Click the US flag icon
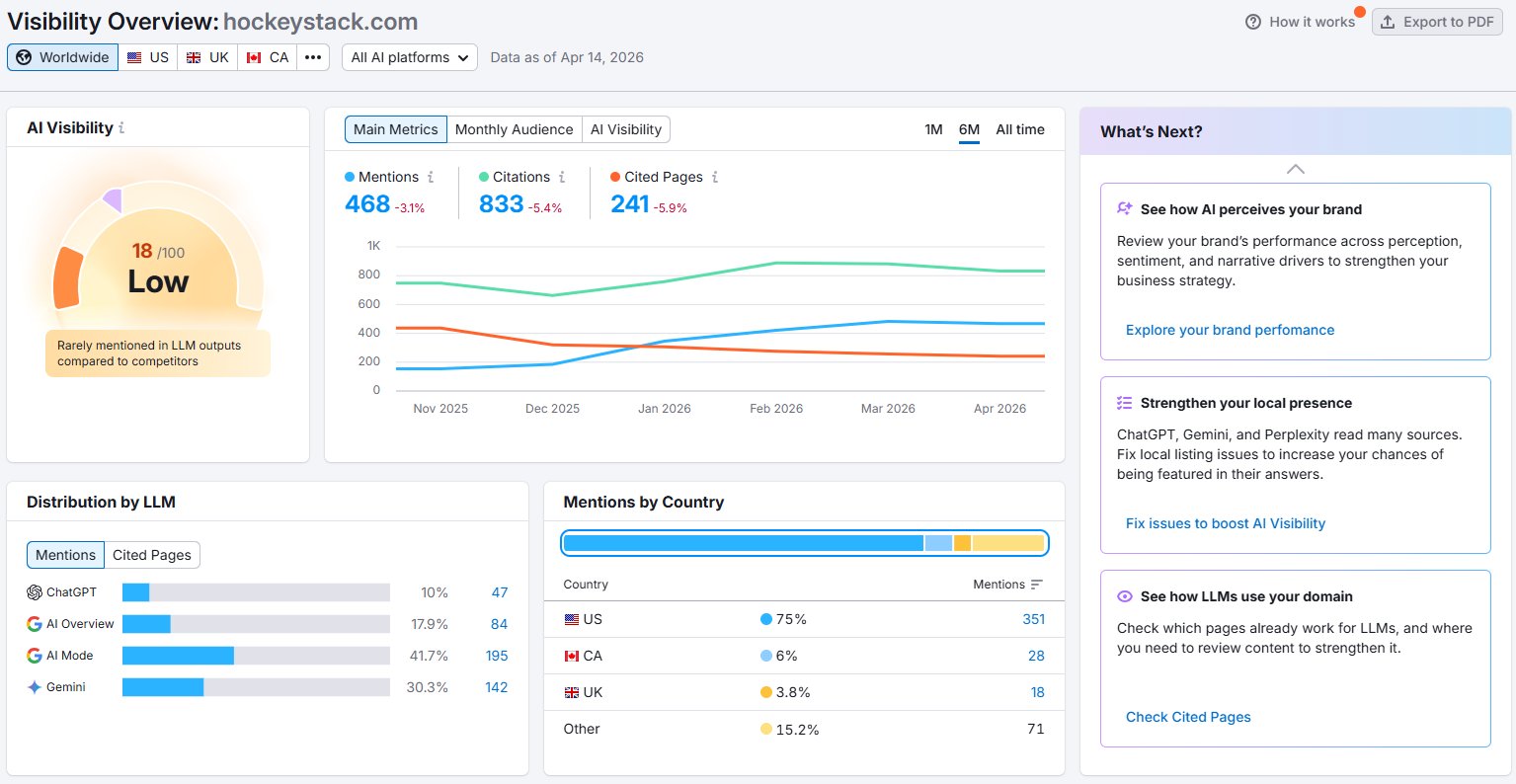Screen dimensions: 1516x784 [x=134, y=57]
